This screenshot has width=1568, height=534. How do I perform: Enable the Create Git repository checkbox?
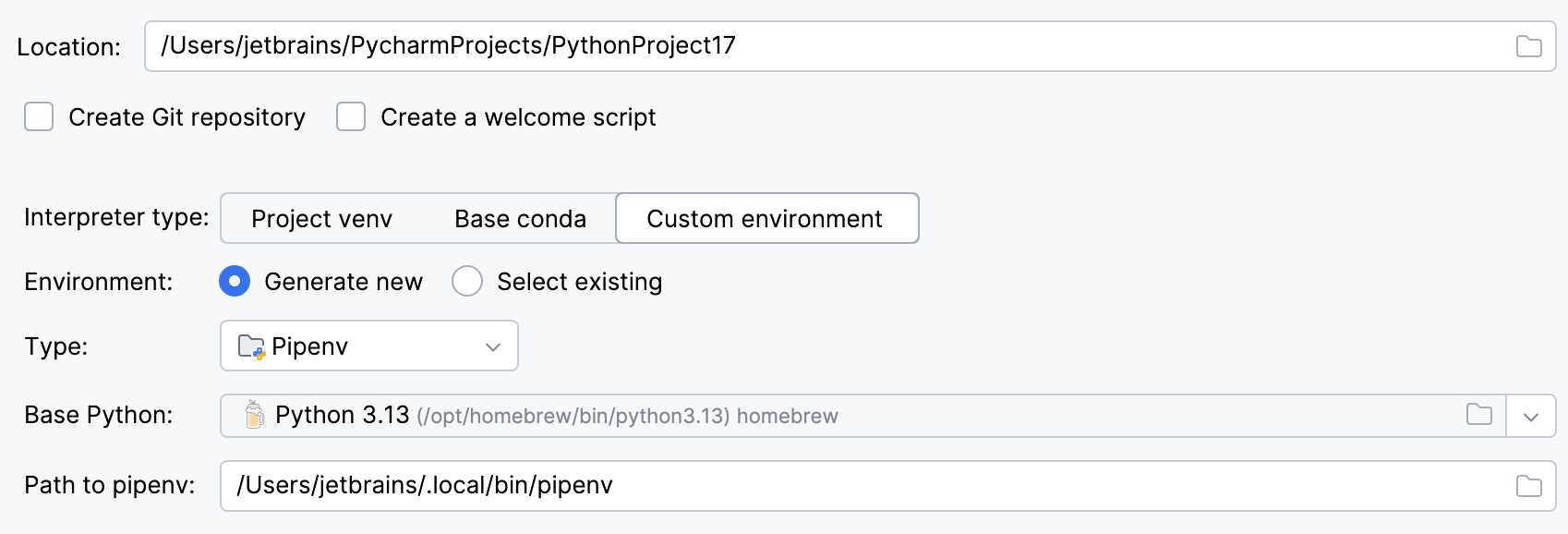[x=39, y=117]
